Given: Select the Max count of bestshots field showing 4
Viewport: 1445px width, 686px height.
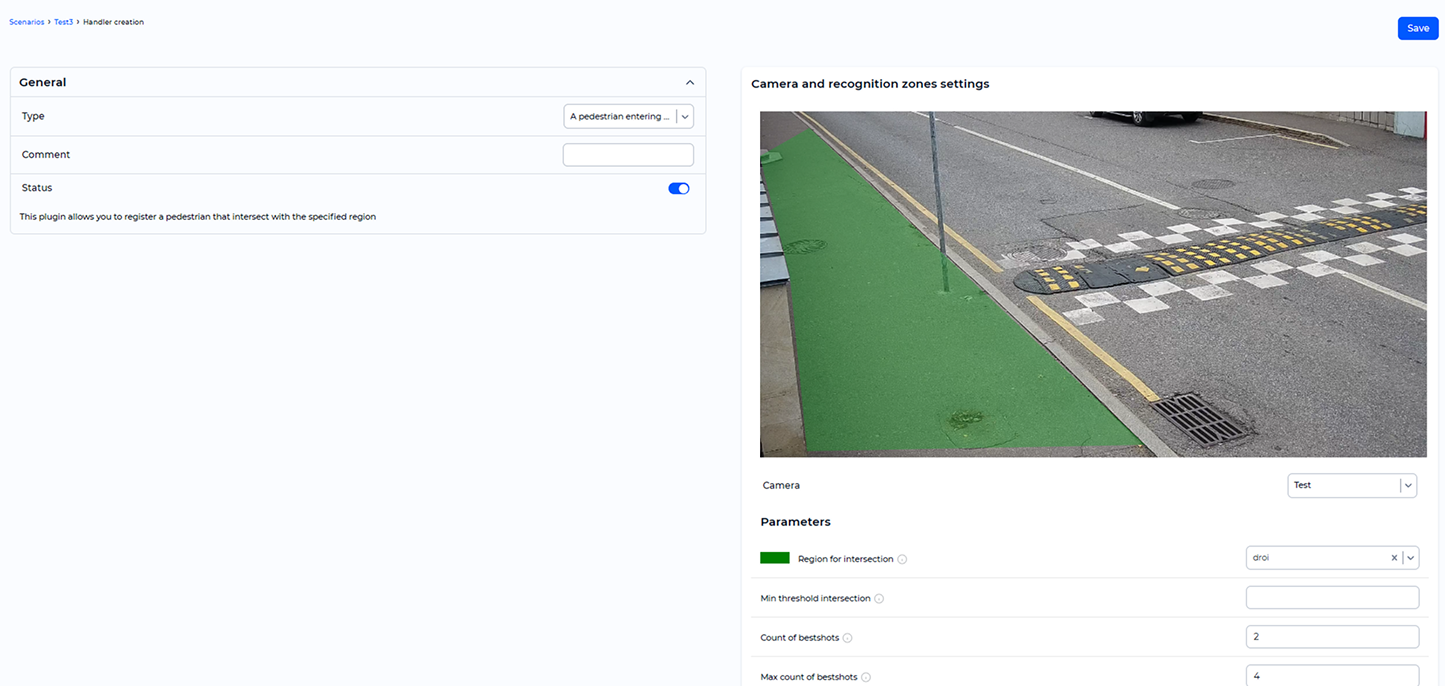Looking at the screenshot, I should coord(1332,674).
